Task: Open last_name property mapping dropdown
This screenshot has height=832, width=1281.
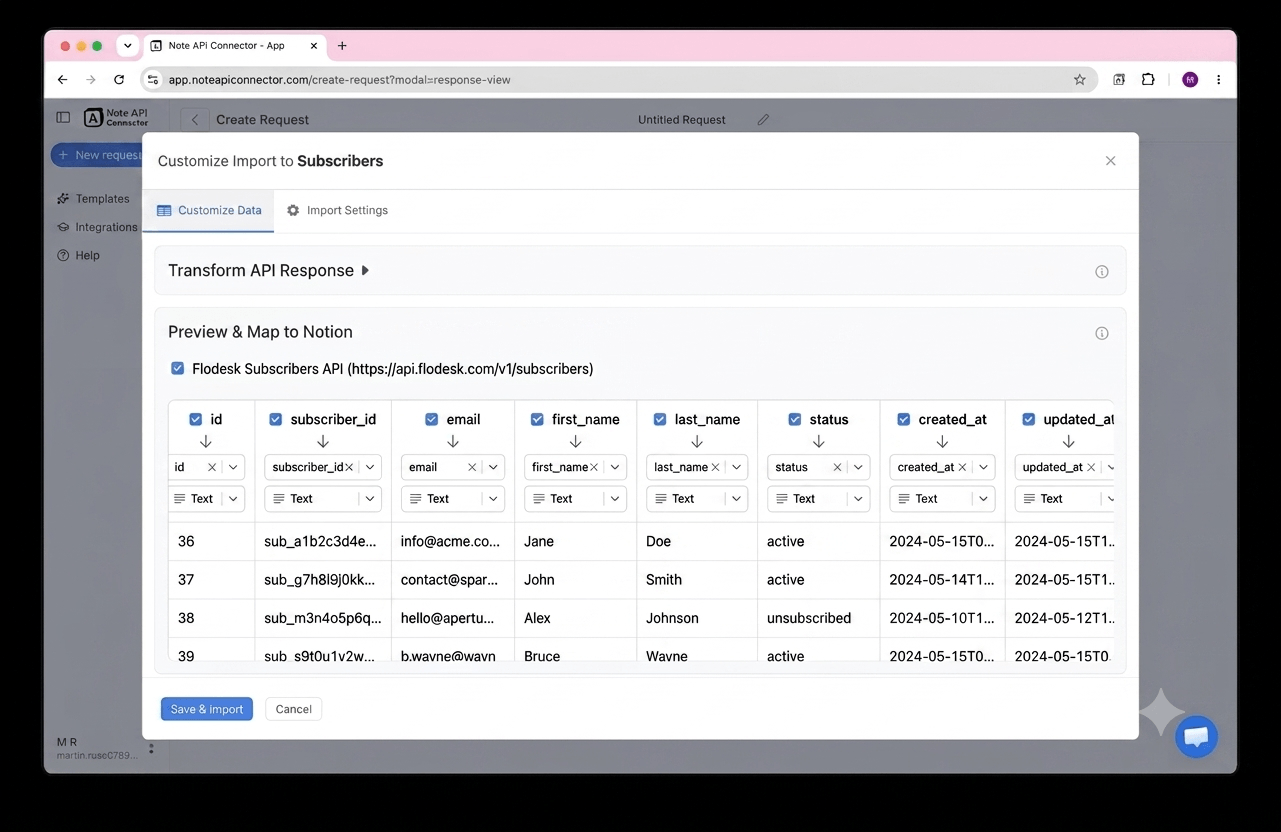Action: (737, 467)
